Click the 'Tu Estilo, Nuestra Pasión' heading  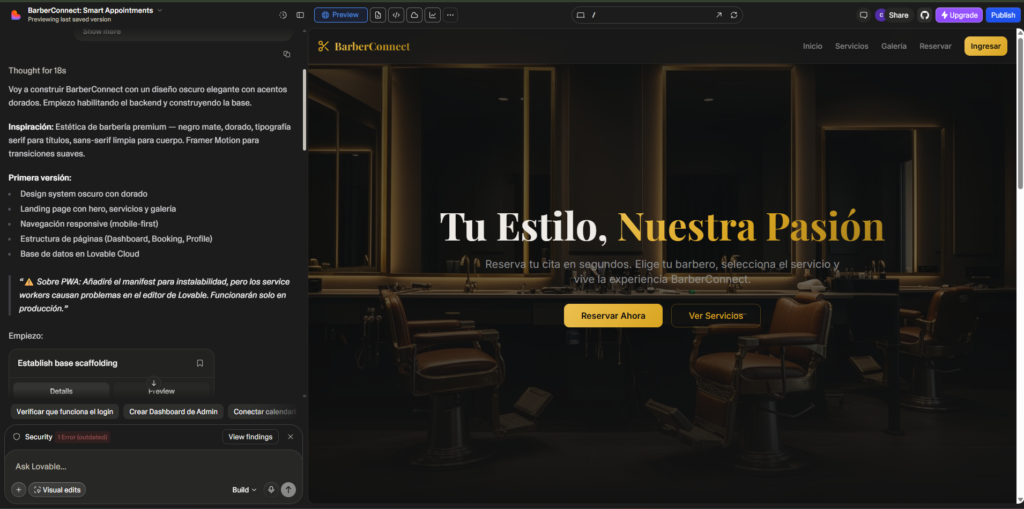(x=662, y=227)
